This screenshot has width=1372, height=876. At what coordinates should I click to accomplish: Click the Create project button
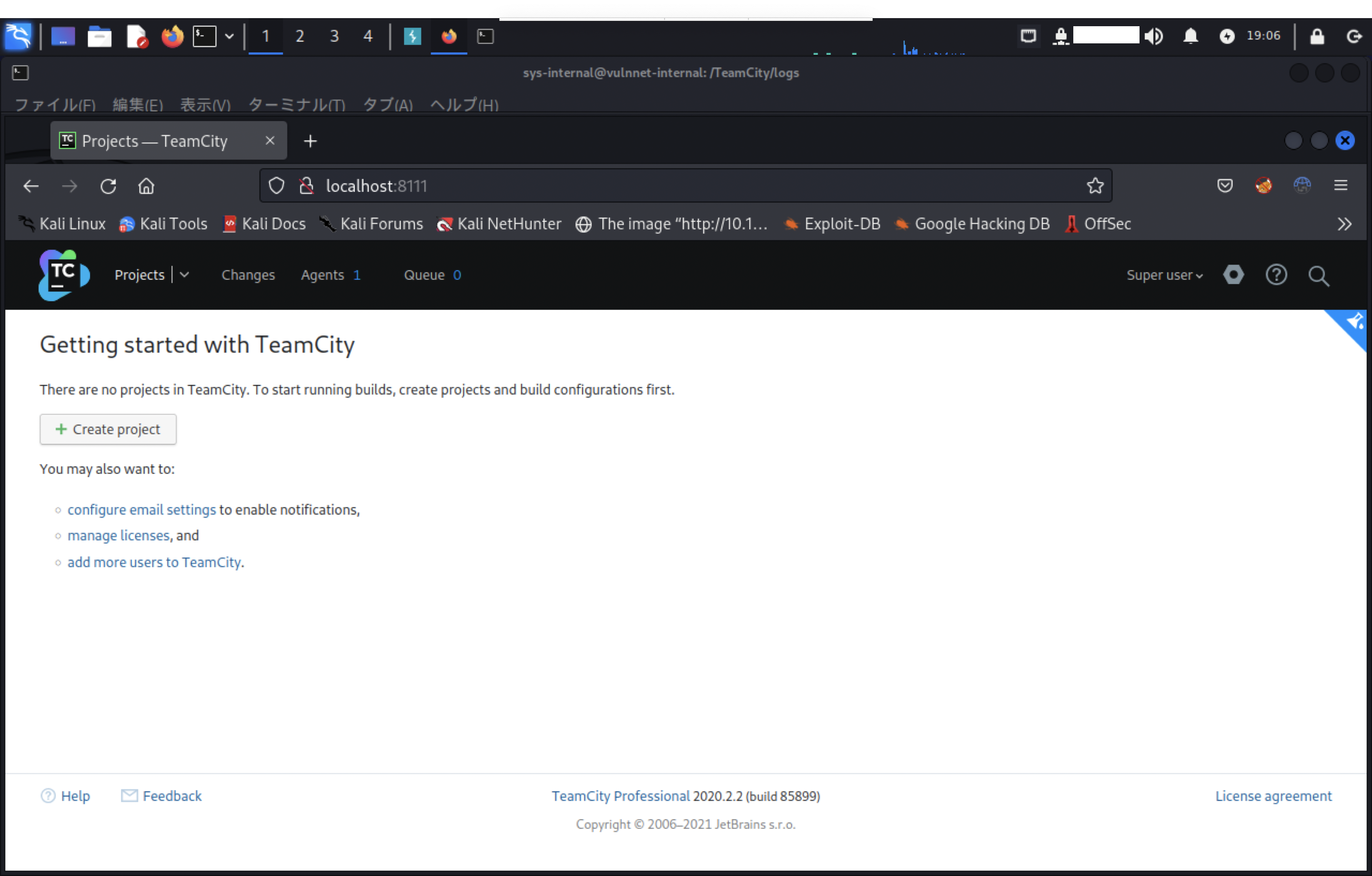click(x=108, y=429)
